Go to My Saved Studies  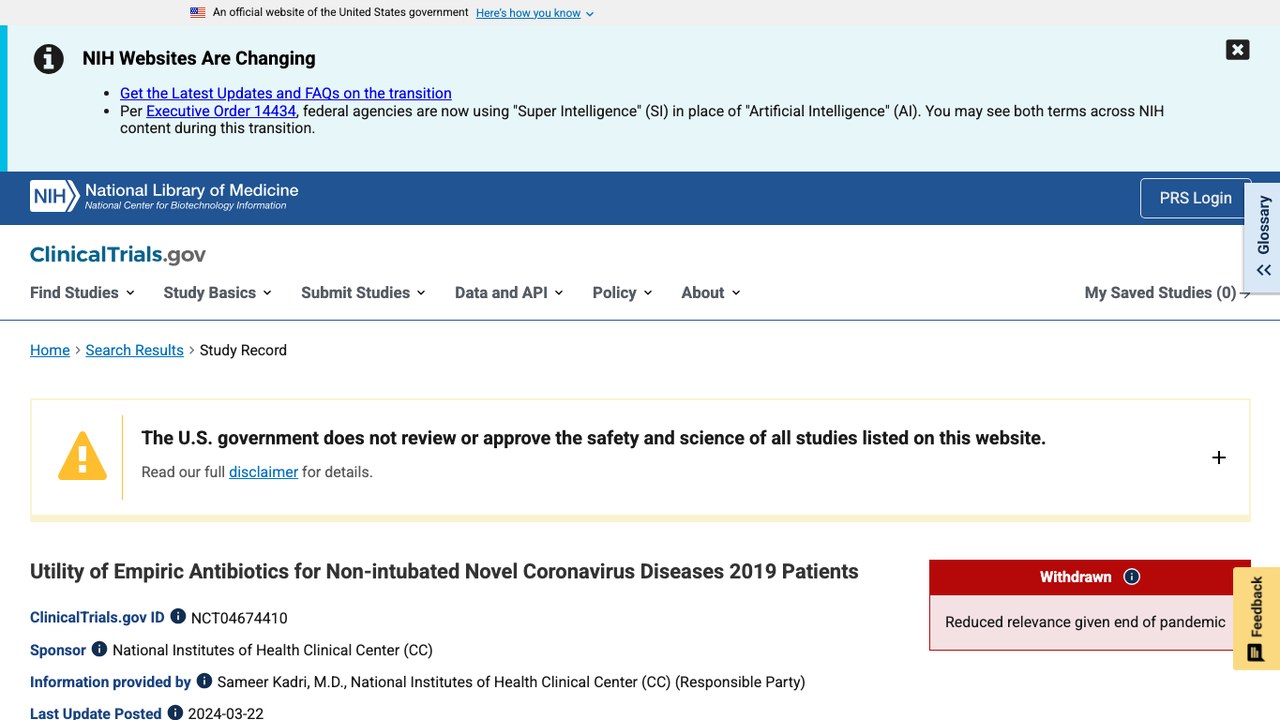[x=1167, y=293]
